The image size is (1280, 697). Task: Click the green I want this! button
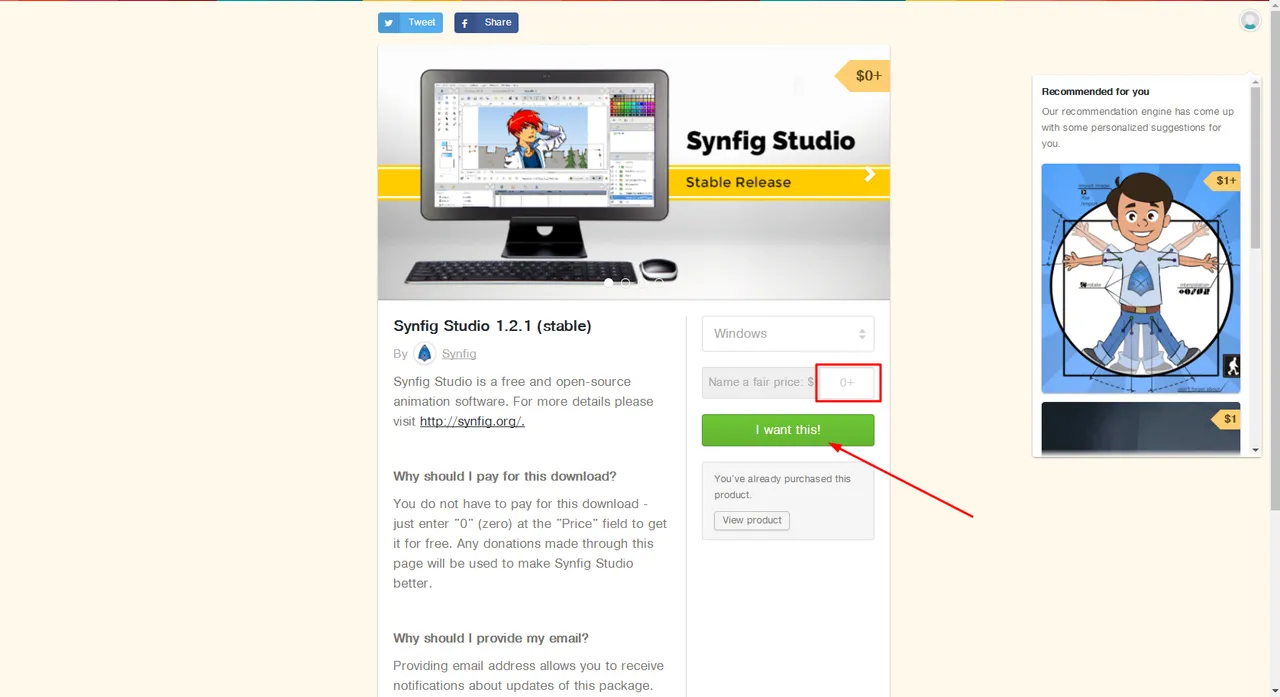(x=788, y=430)
